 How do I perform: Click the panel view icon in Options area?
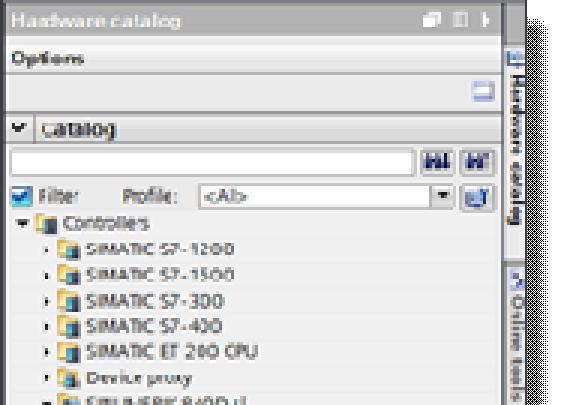pyautogui.click(x=483, y=91)
